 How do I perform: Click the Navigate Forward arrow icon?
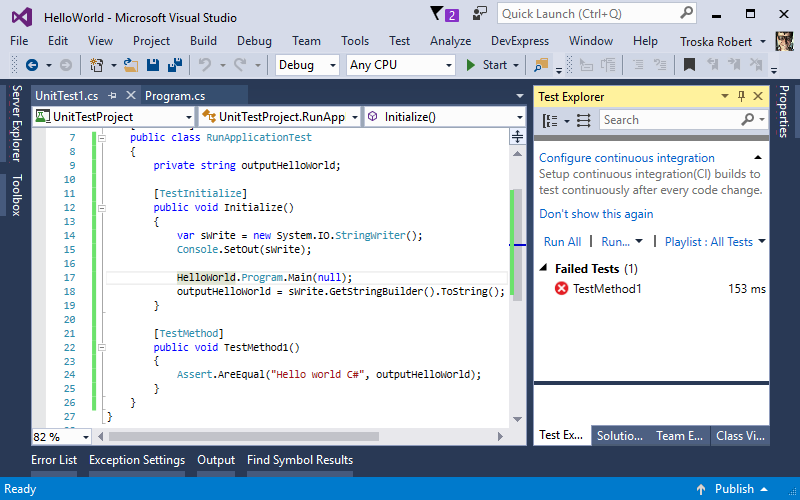[66, 65]
